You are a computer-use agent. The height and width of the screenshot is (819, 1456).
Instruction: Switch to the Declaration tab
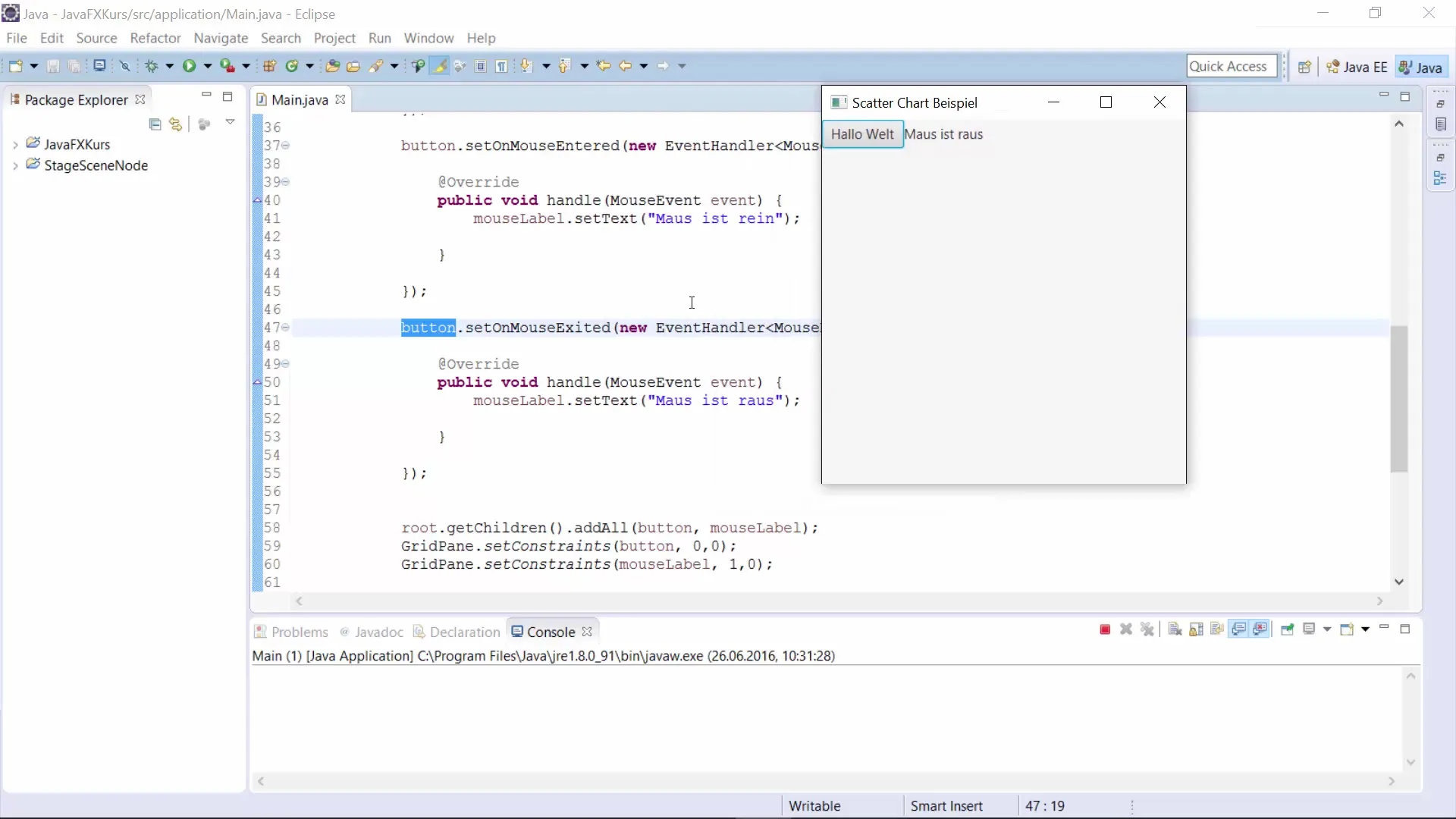point(457,632)
